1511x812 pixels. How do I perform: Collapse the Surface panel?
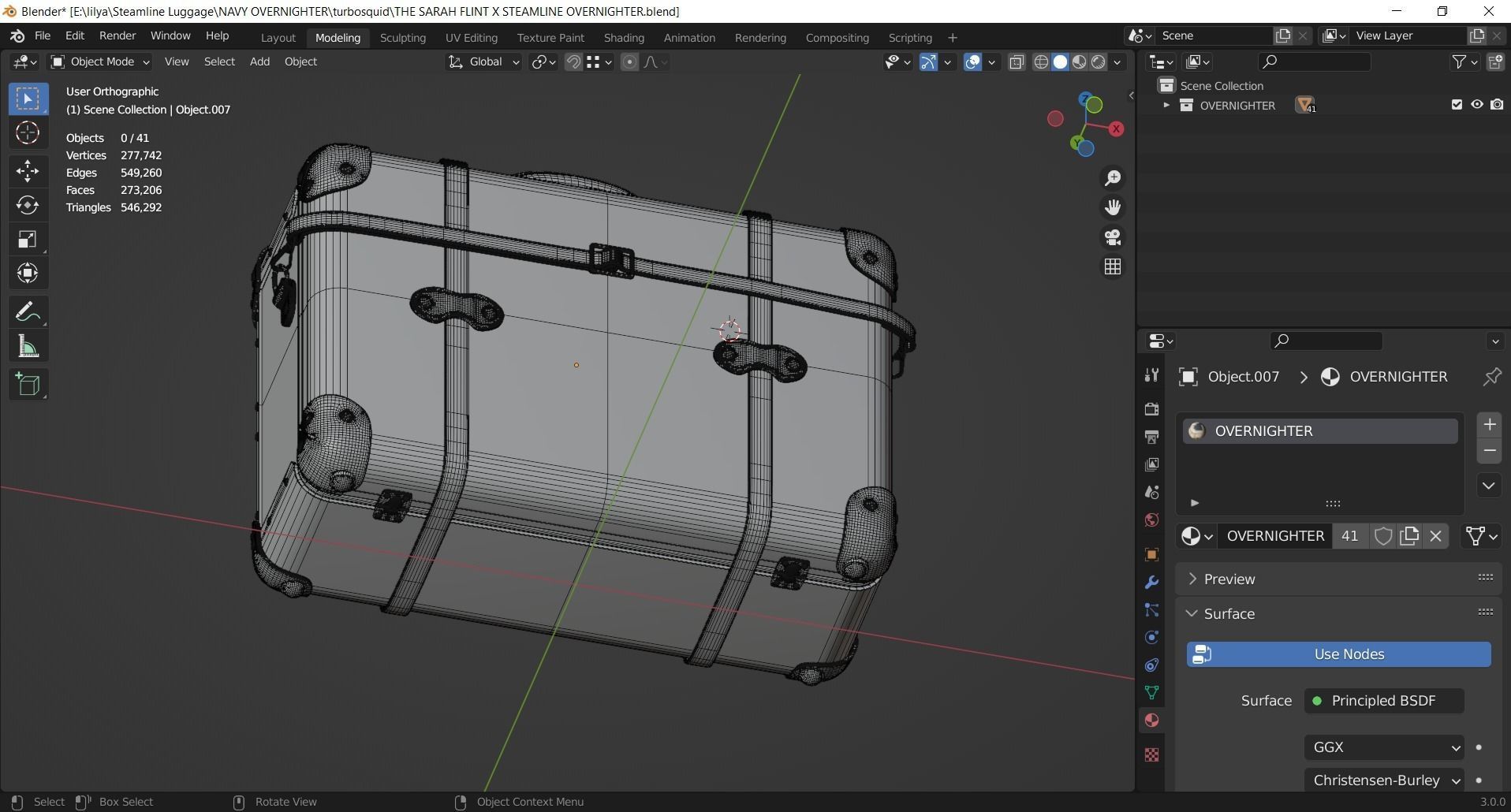coord(1229,614)
